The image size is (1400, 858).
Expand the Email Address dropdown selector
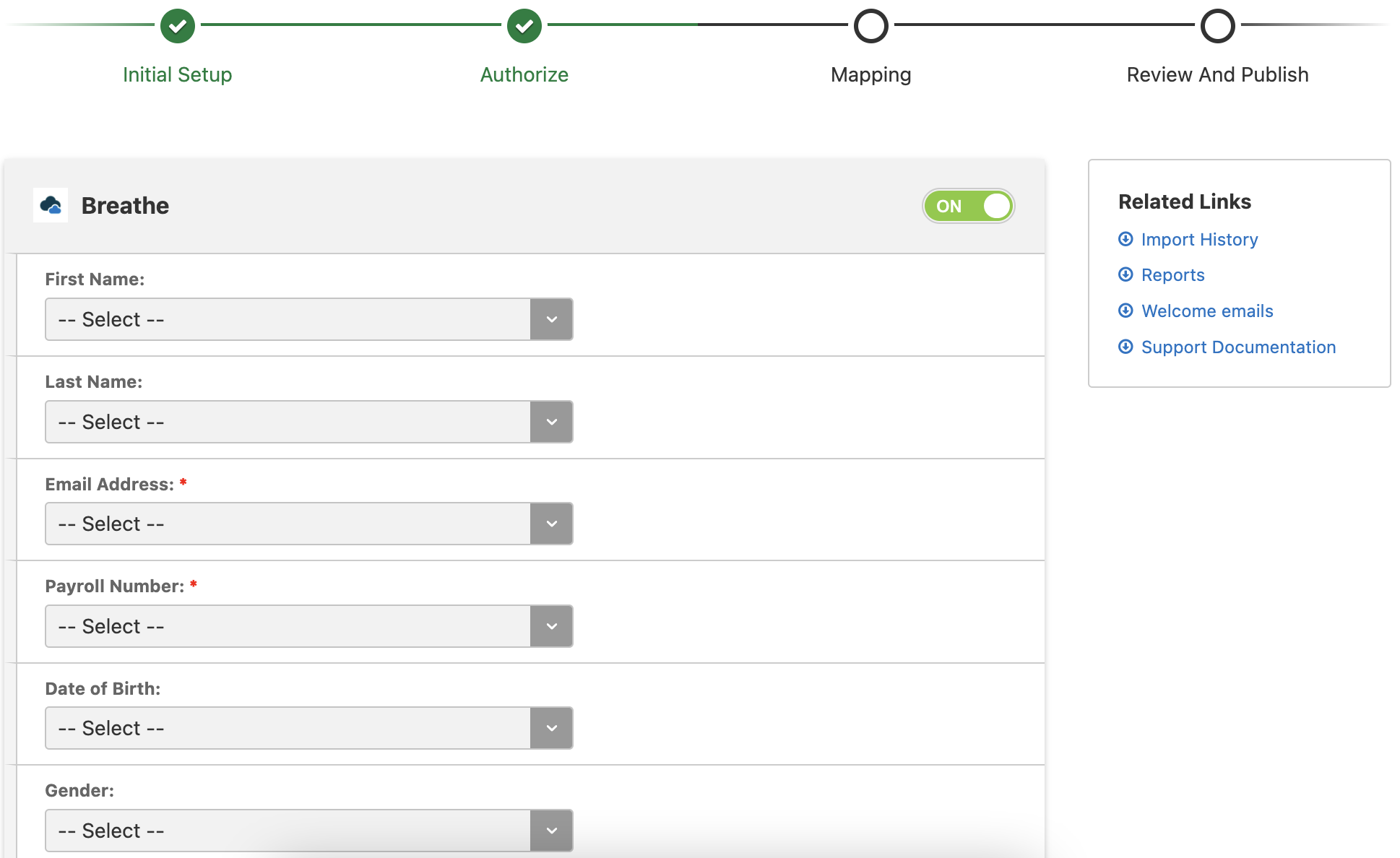click(553, 523)
